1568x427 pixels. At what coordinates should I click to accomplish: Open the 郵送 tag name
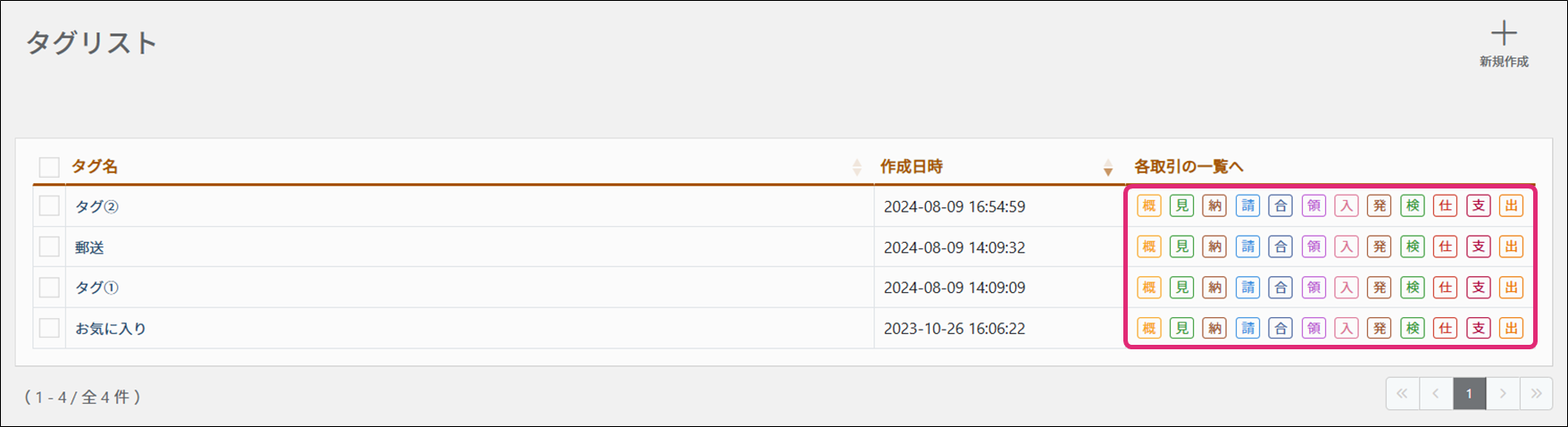[89, 247]
